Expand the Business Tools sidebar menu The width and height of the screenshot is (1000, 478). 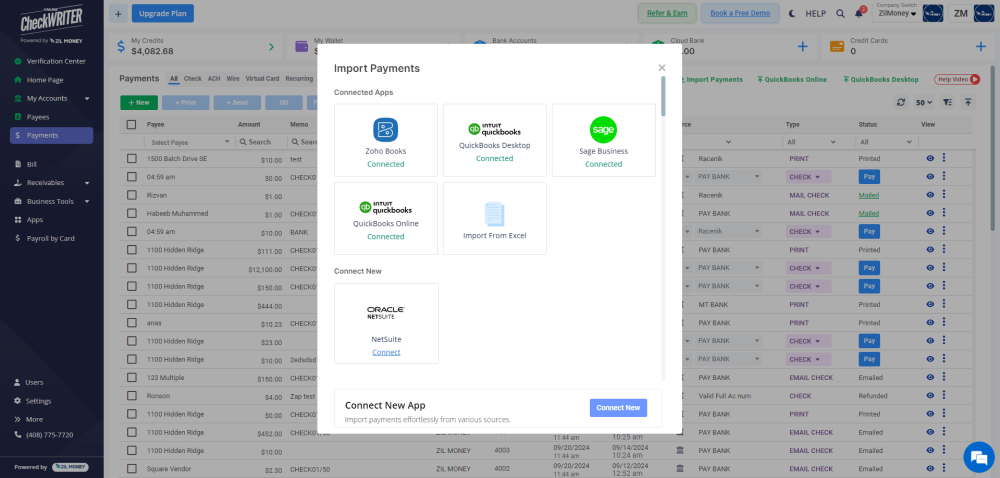click(x=87, y=201)
